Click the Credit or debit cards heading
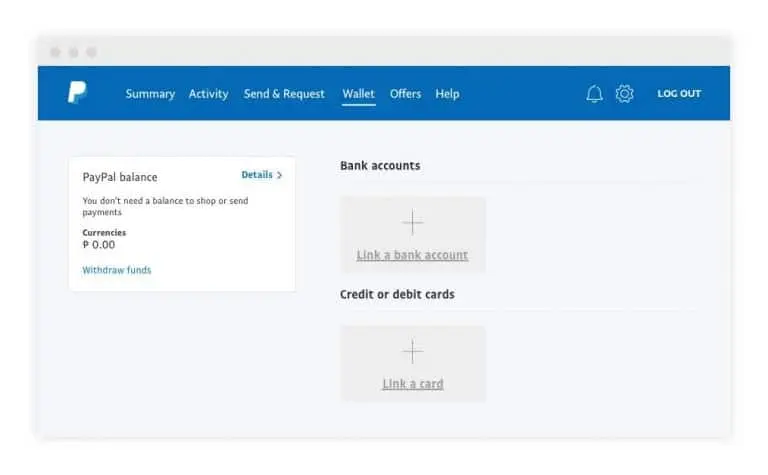The height and width of the screenshot is (475, 768). click(x=397, y=294)
